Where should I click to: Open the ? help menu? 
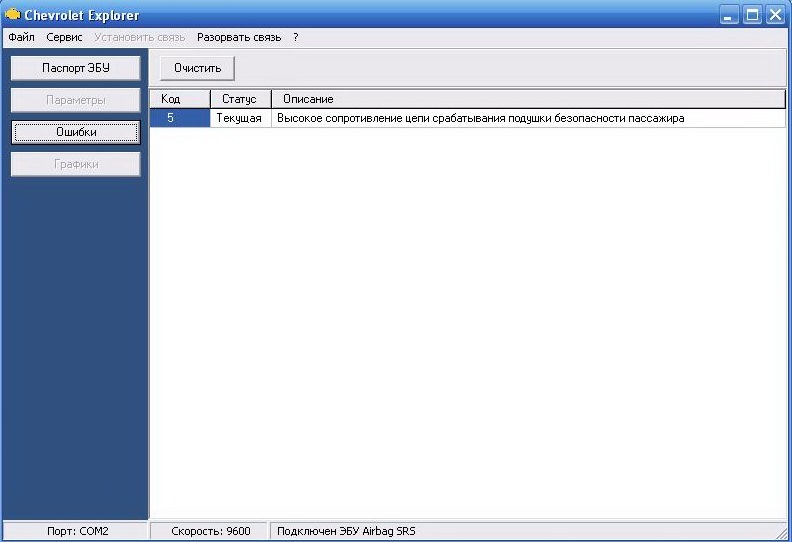coord(295,37)
